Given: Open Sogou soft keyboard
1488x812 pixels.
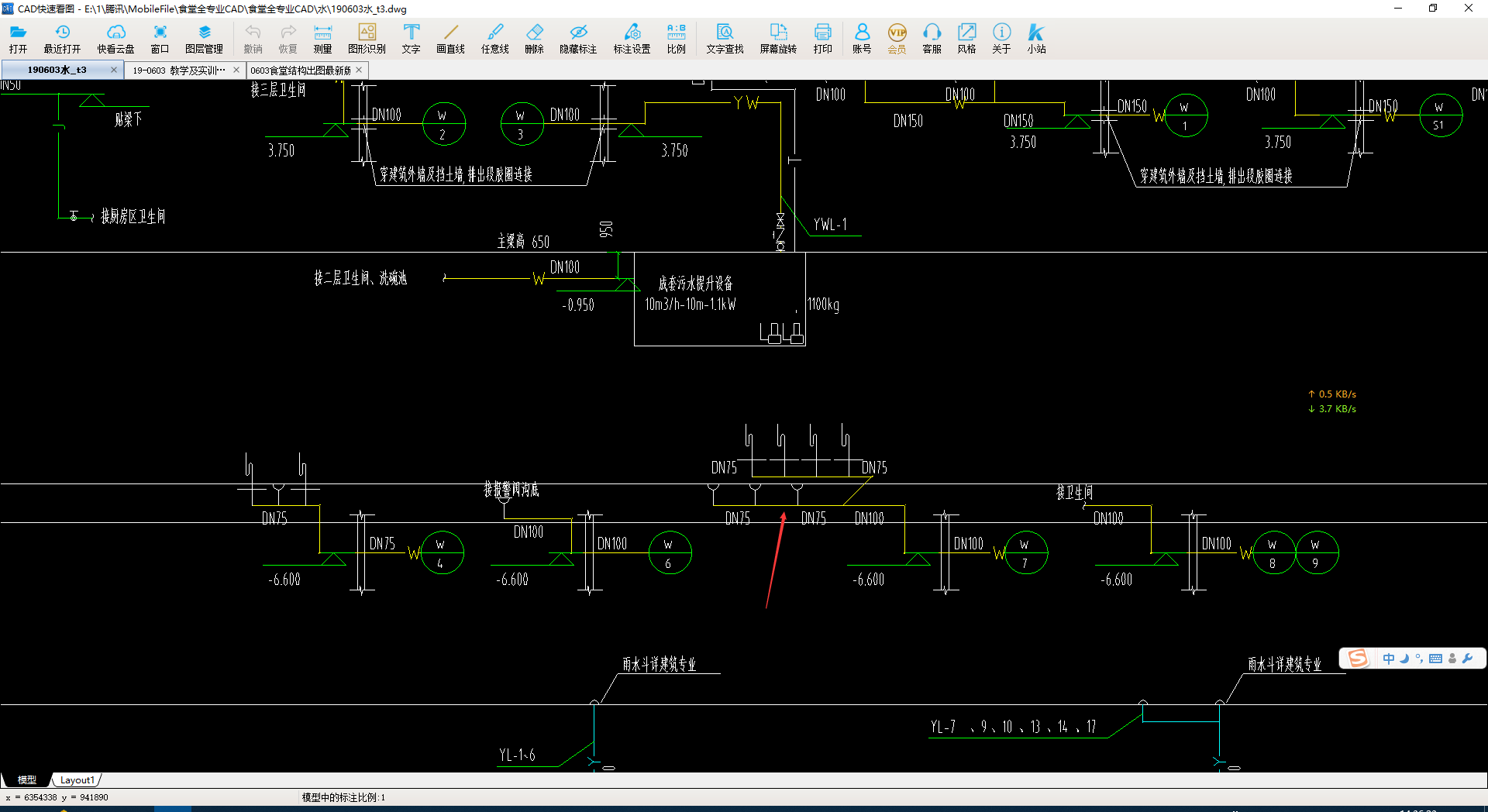Looking at the screenshot, I should click(1435, 659).
